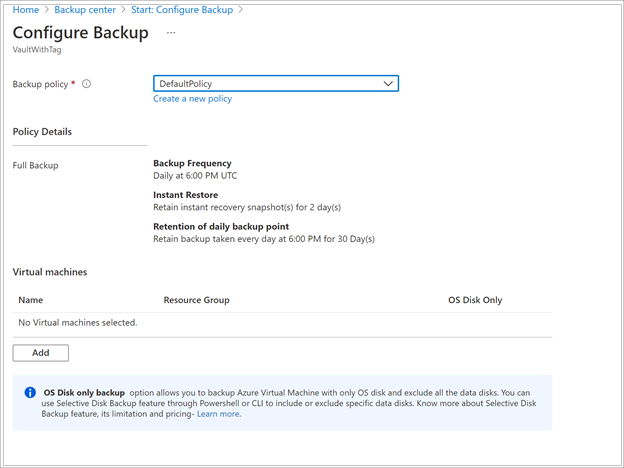Select the OS Disk Only column header
The image size is (624, 468).
coord(475,300)
